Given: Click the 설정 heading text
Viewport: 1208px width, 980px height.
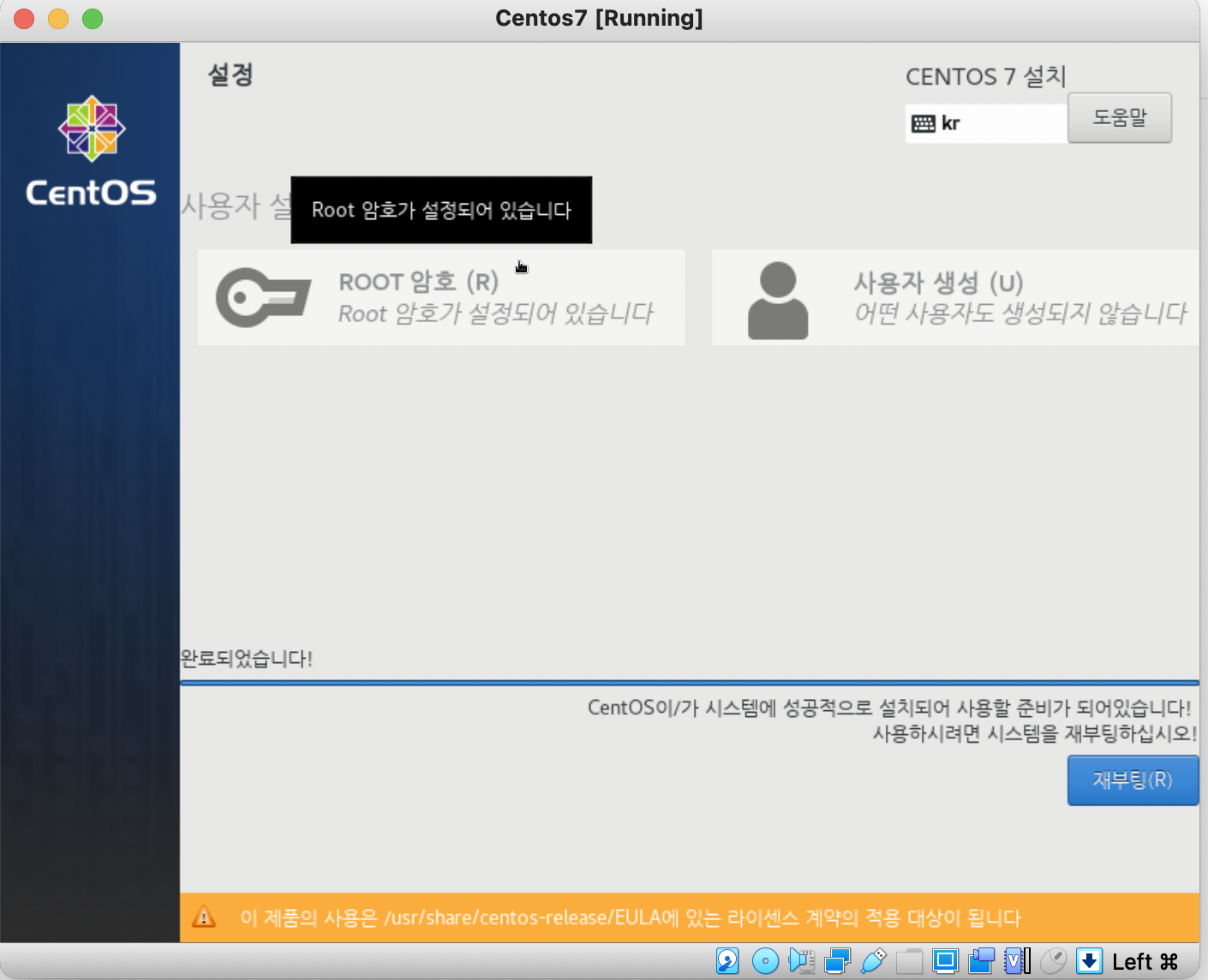Looking at the screenshot, I should point(230,75).
